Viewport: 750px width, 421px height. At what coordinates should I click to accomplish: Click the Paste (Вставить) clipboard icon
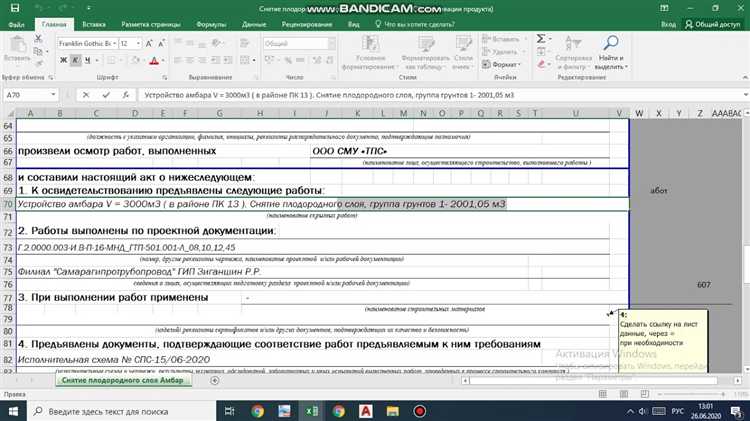18,49
